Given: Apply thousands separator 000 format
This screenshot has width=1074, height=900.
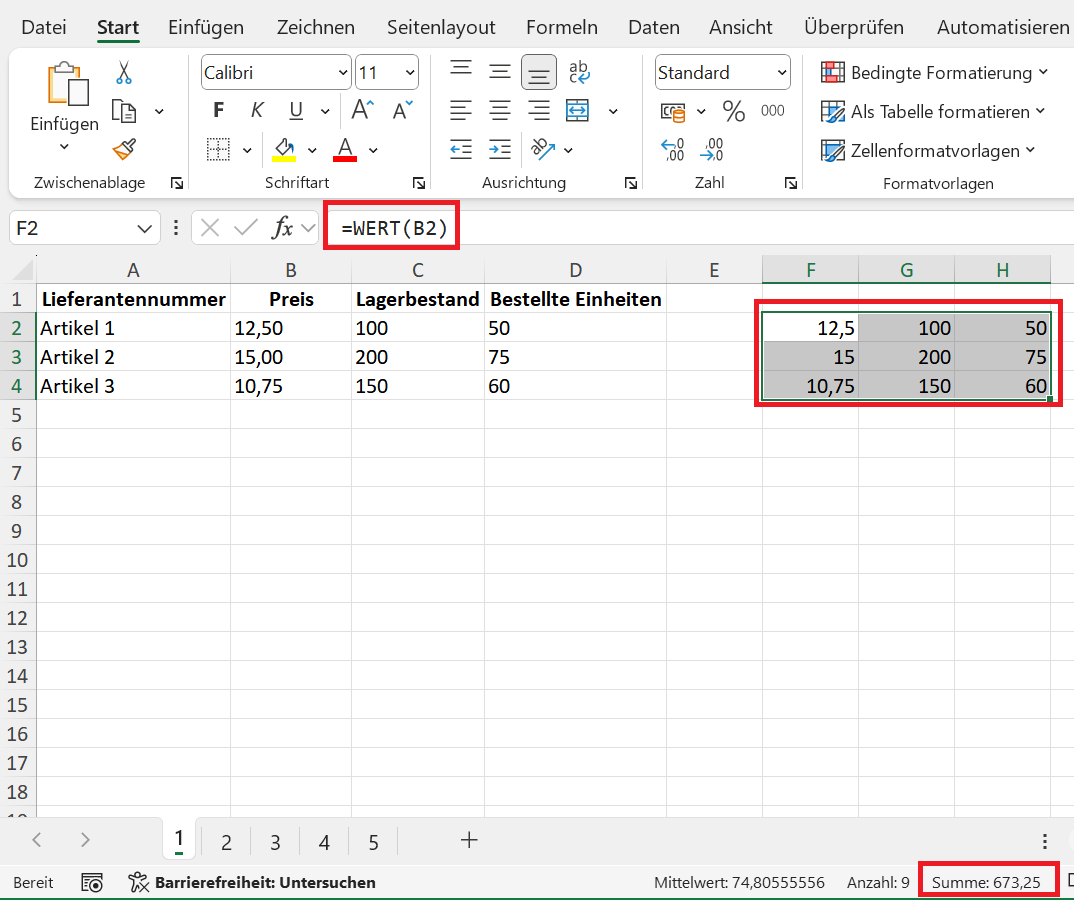Looking at the screenshot, I should tap(773, 111).
